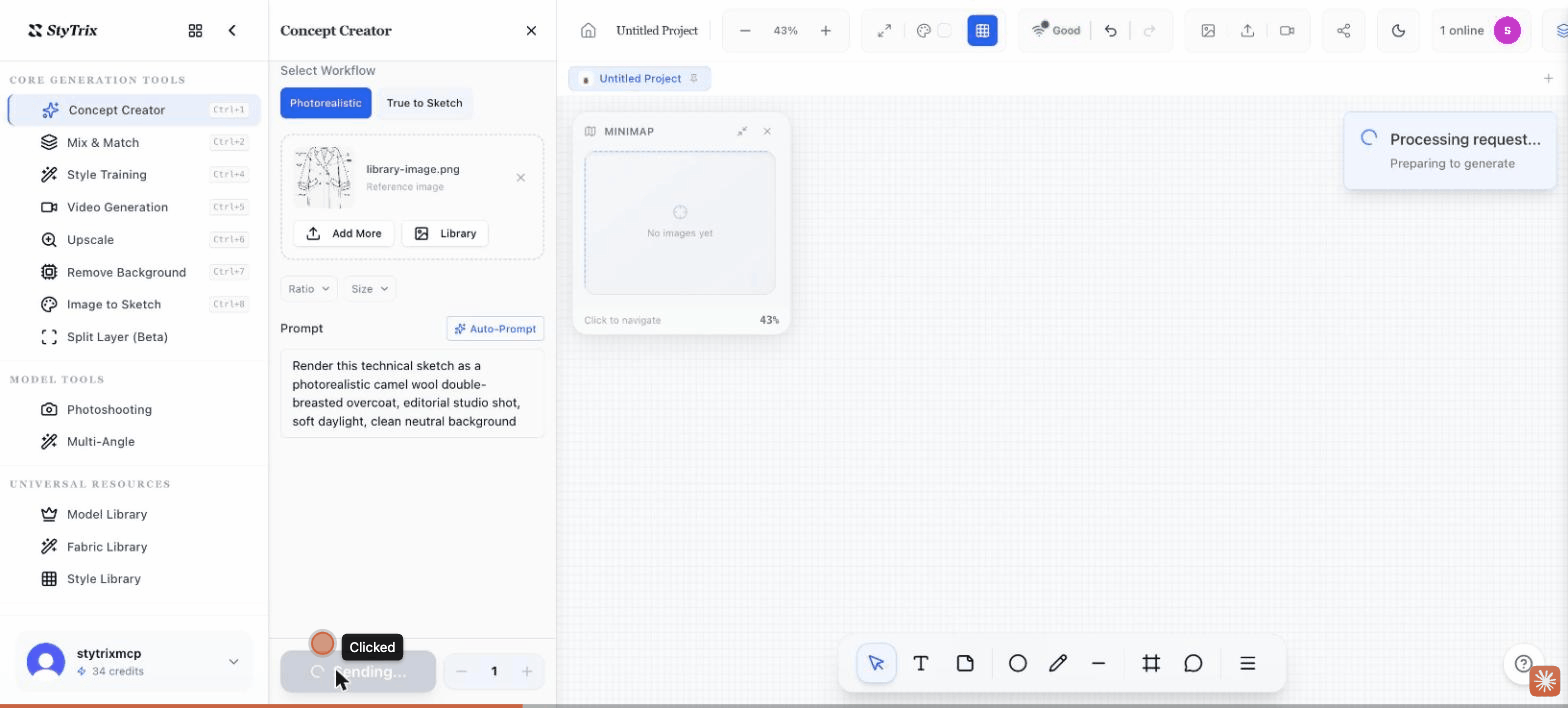Click the 43% zoom level in the top toolbar
The image size is (1568, 708).
tap(786, 31)
